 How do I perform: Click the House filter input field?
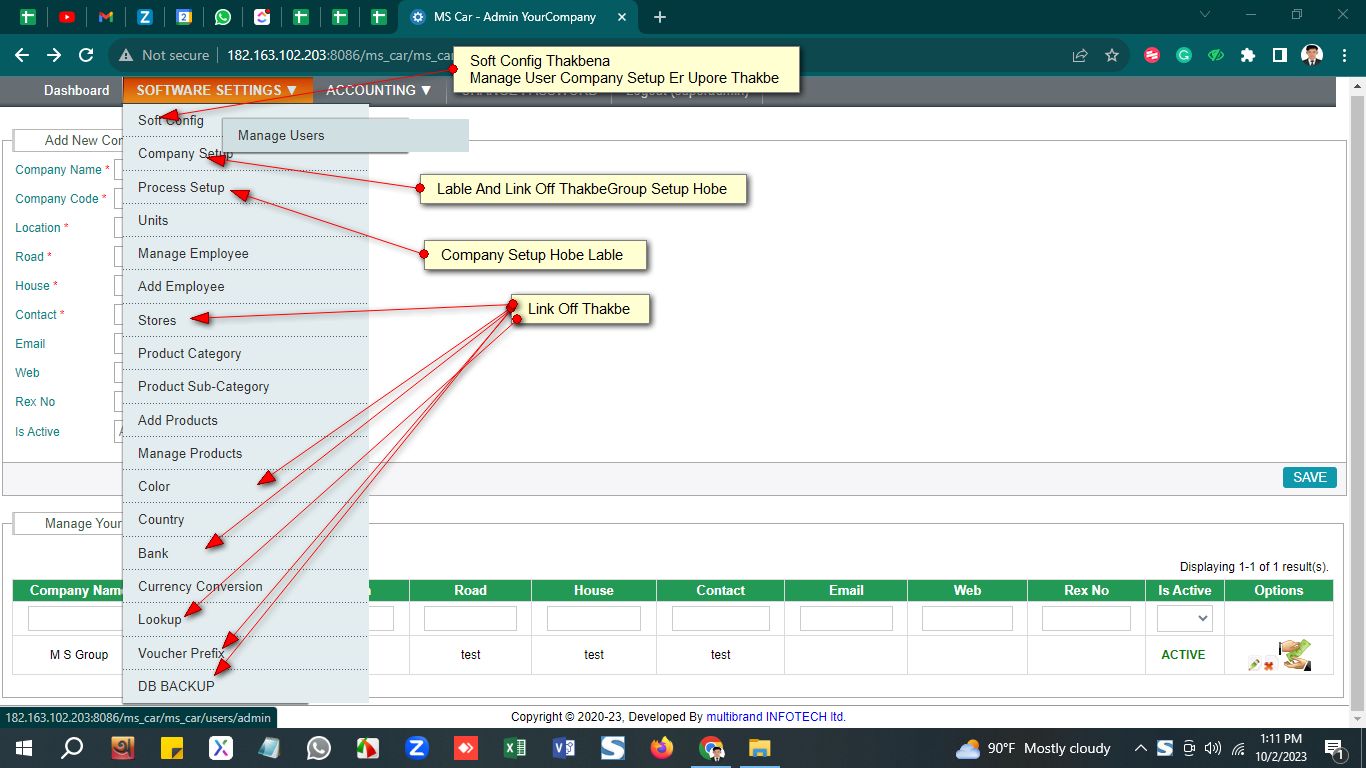(x=594, y=618)
